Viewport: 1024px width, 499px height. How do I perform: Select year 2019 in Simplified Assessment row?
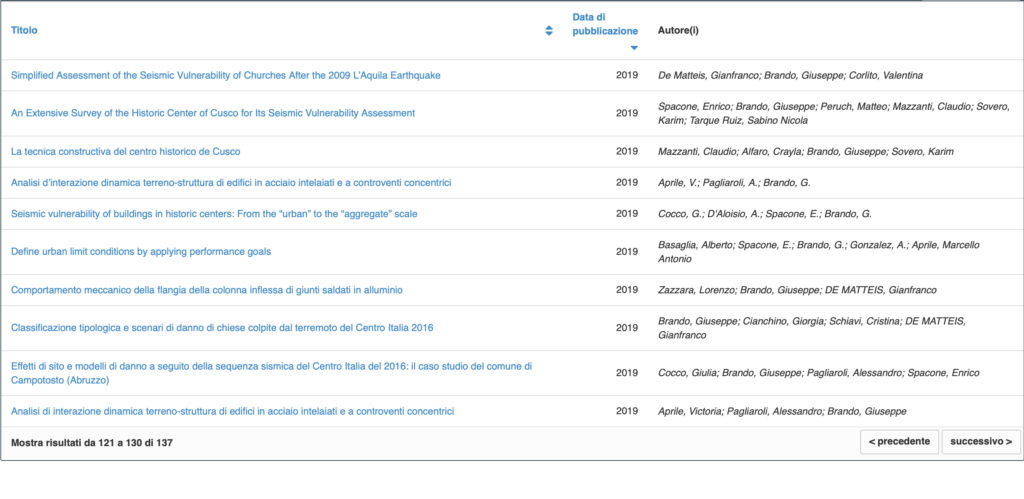click(x=627, y=75)
